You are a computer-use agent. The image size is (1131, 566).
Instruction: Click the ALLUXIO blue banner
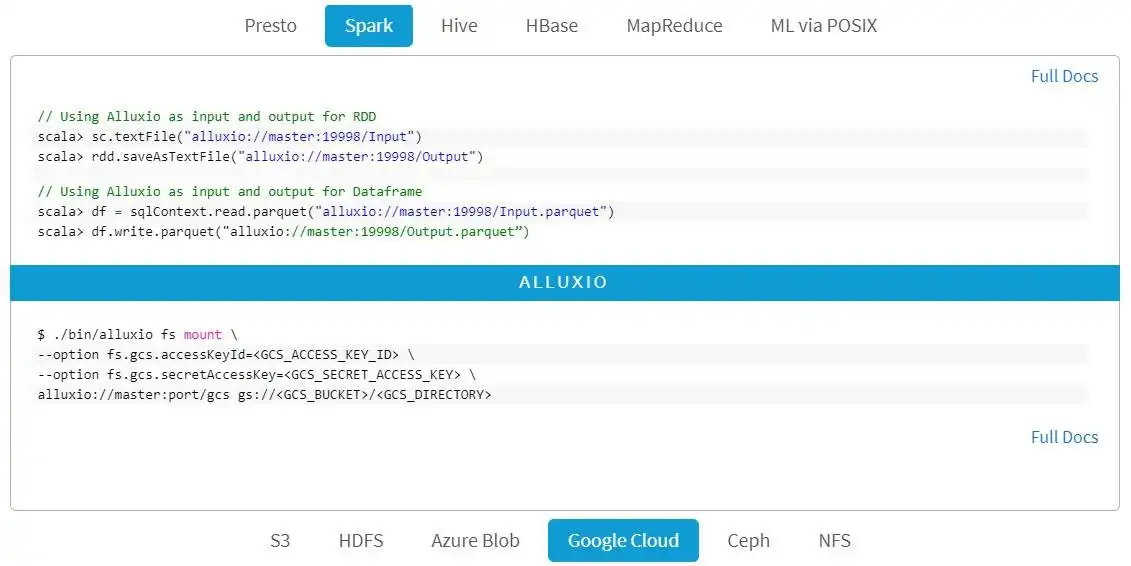point(565,283)
